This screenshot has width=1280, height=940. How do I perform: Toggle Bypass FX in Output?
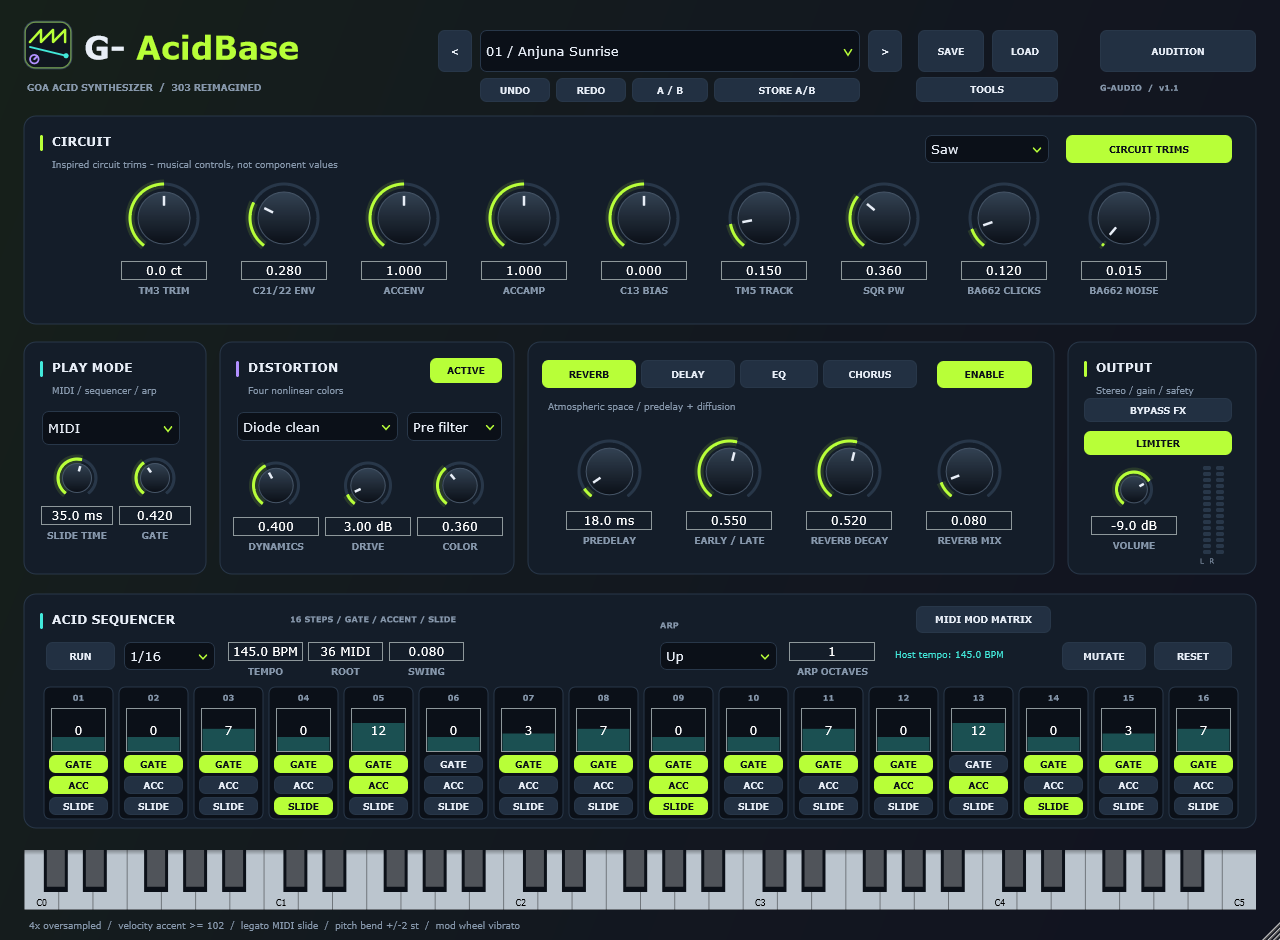click(x=1158, y=410)
